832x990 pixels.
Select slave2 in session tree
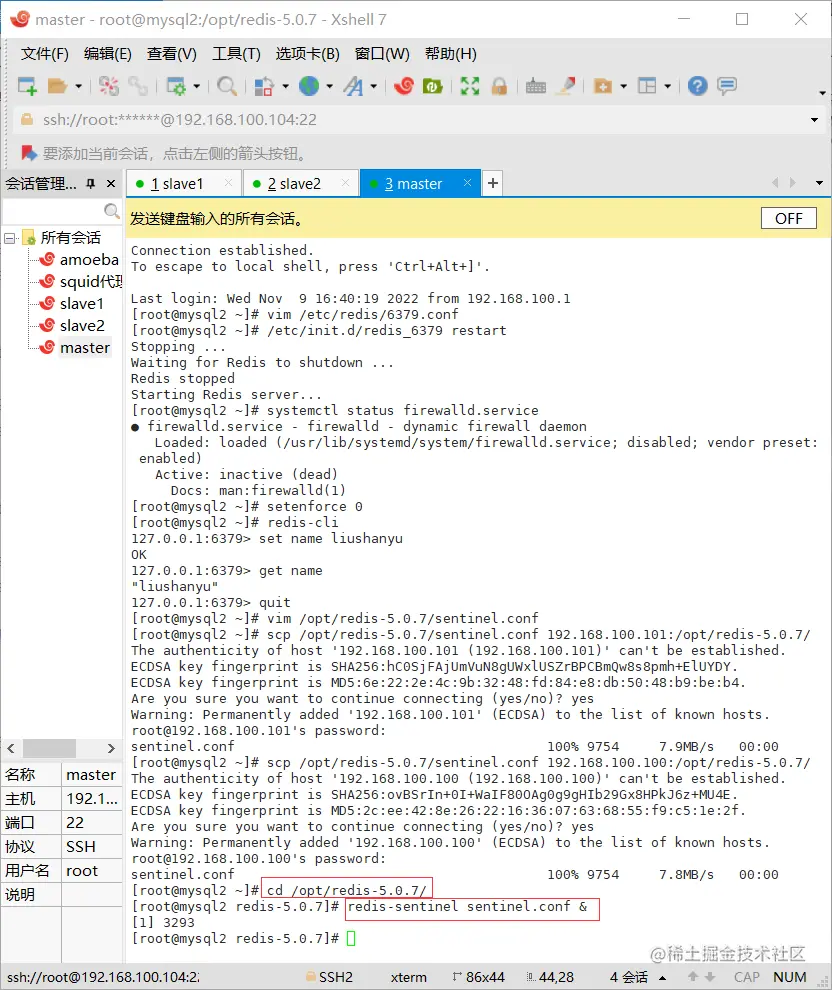tap(81, 326)
